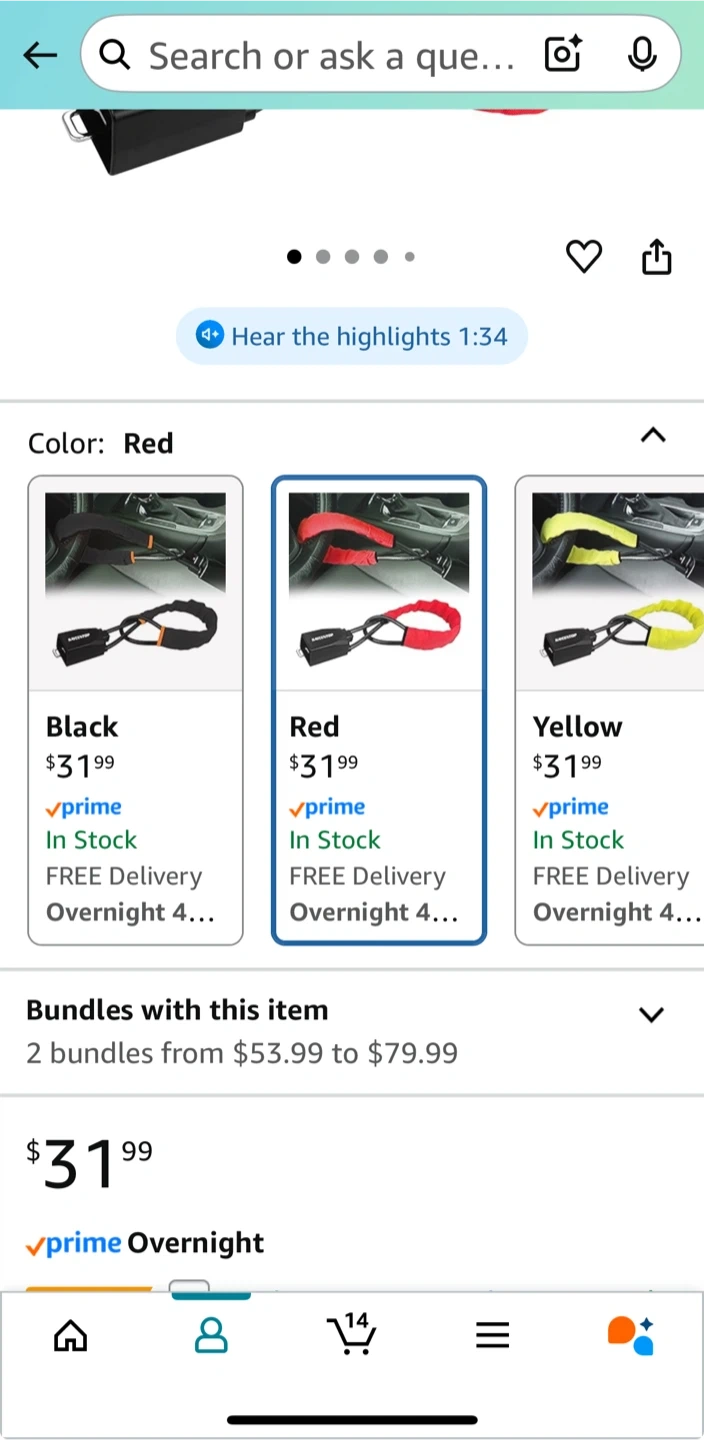Open camera lens search icon
Image resolution: width=704 pixels, height=1440 pixels.
coord(563,55)
